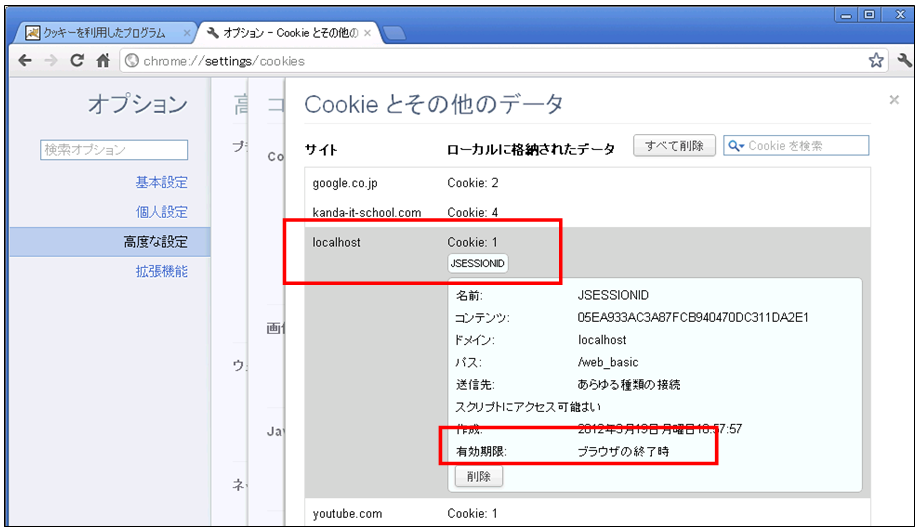The image size is (918, 530).
Task: Click the すべて削除 button
Action: [x=674, y=146]
